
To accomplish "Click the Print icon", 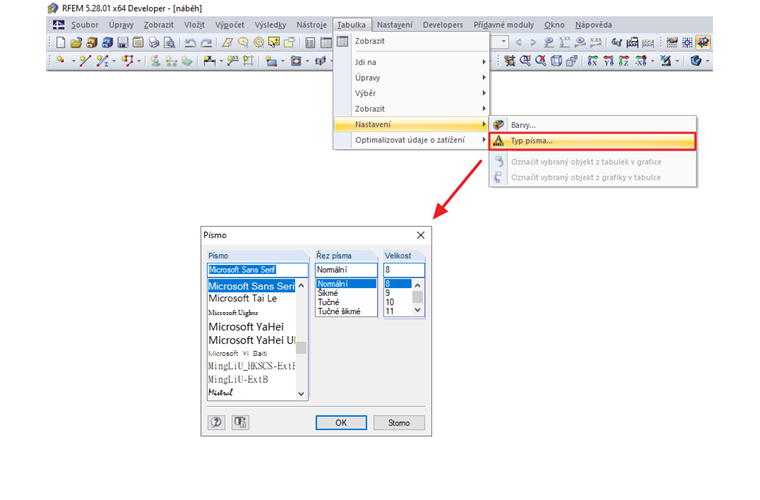I will point(154,43).
